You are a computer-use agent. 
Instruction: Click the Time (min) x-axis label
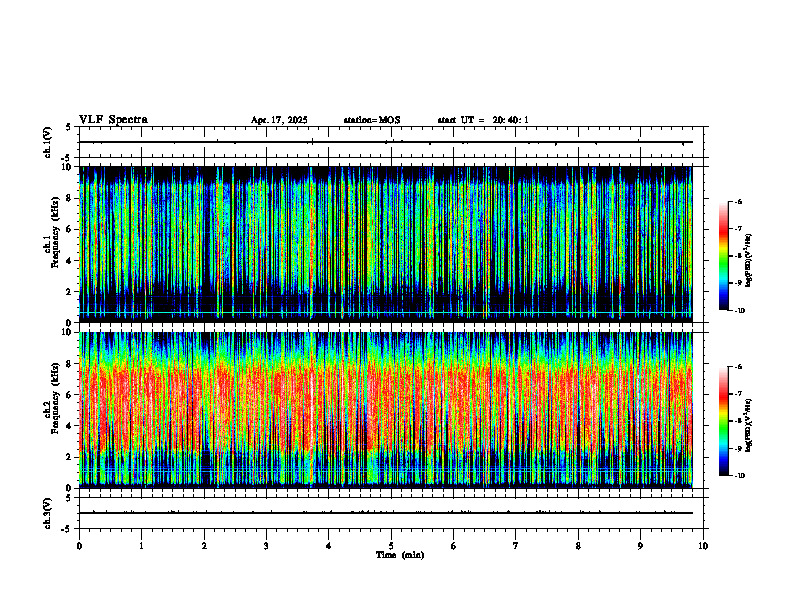coord(400,555)
